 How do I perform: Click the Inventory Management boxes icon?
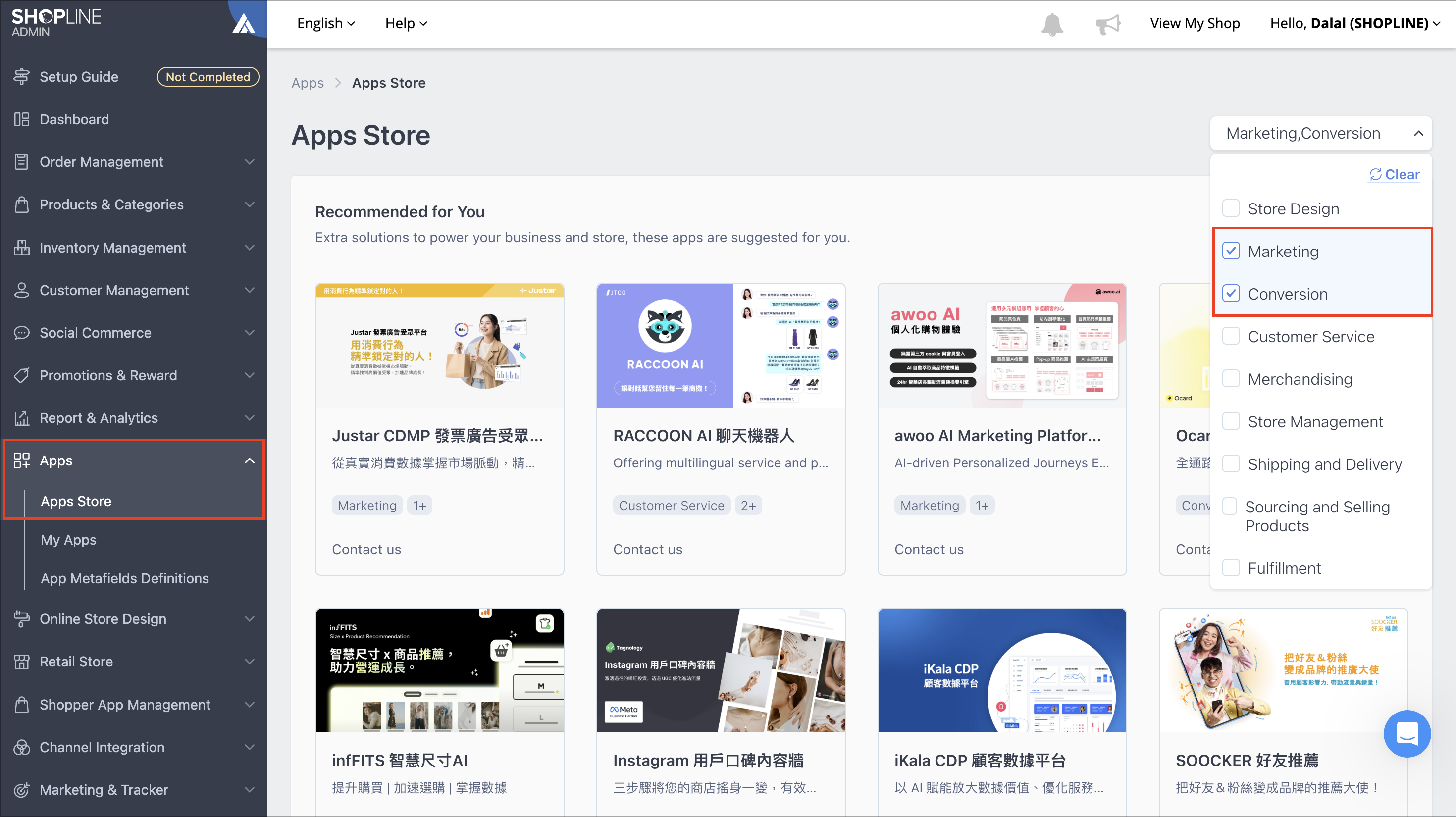pos(21,248)
